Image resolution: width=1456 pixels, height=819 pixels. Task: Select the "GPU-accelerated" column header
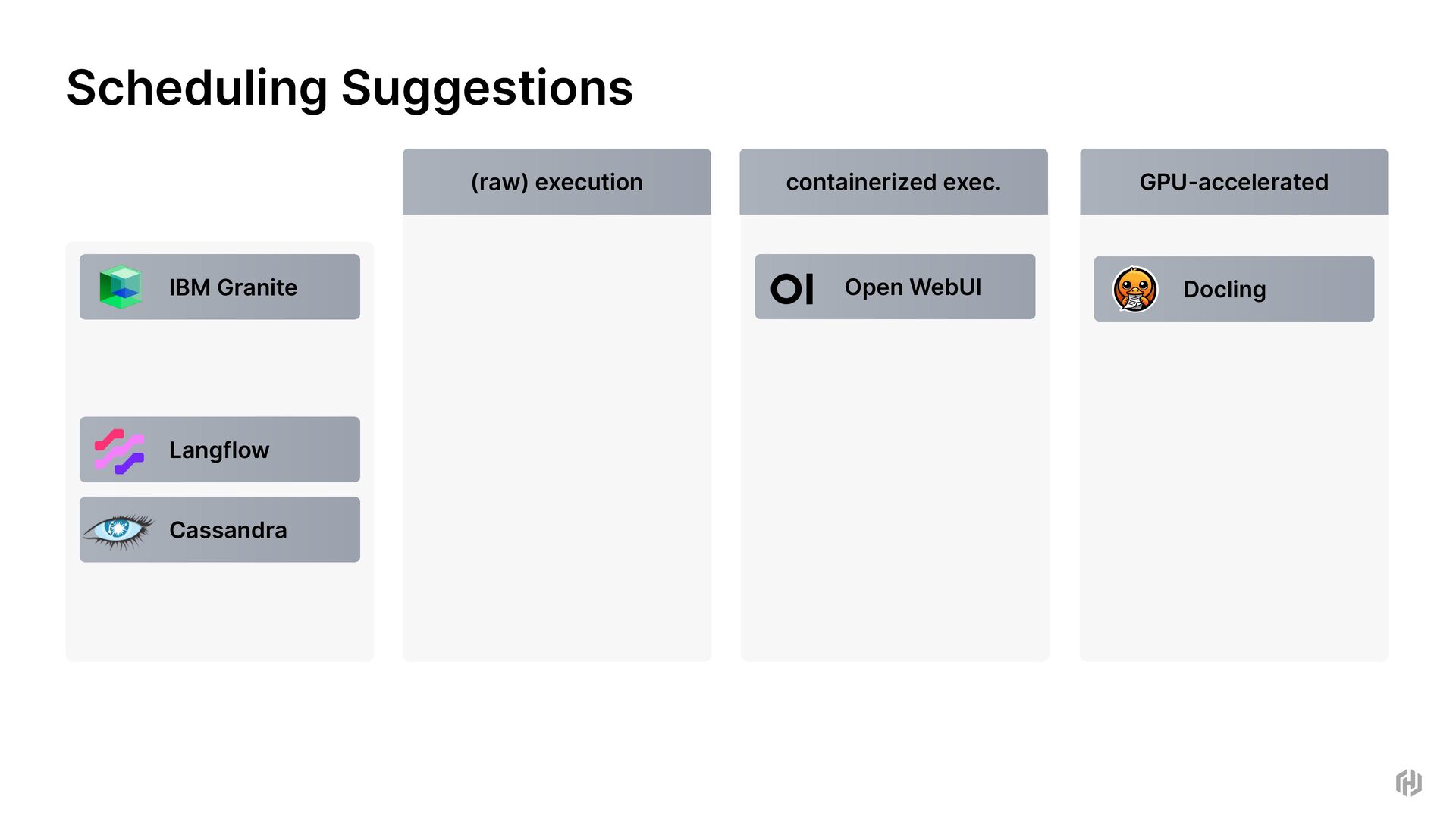click(x=1234, y=182)
